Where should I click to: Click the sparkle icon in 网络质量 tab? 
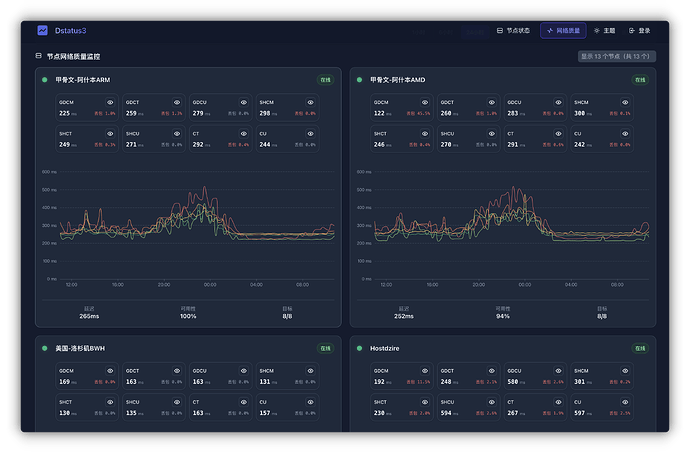click(550, 30)
